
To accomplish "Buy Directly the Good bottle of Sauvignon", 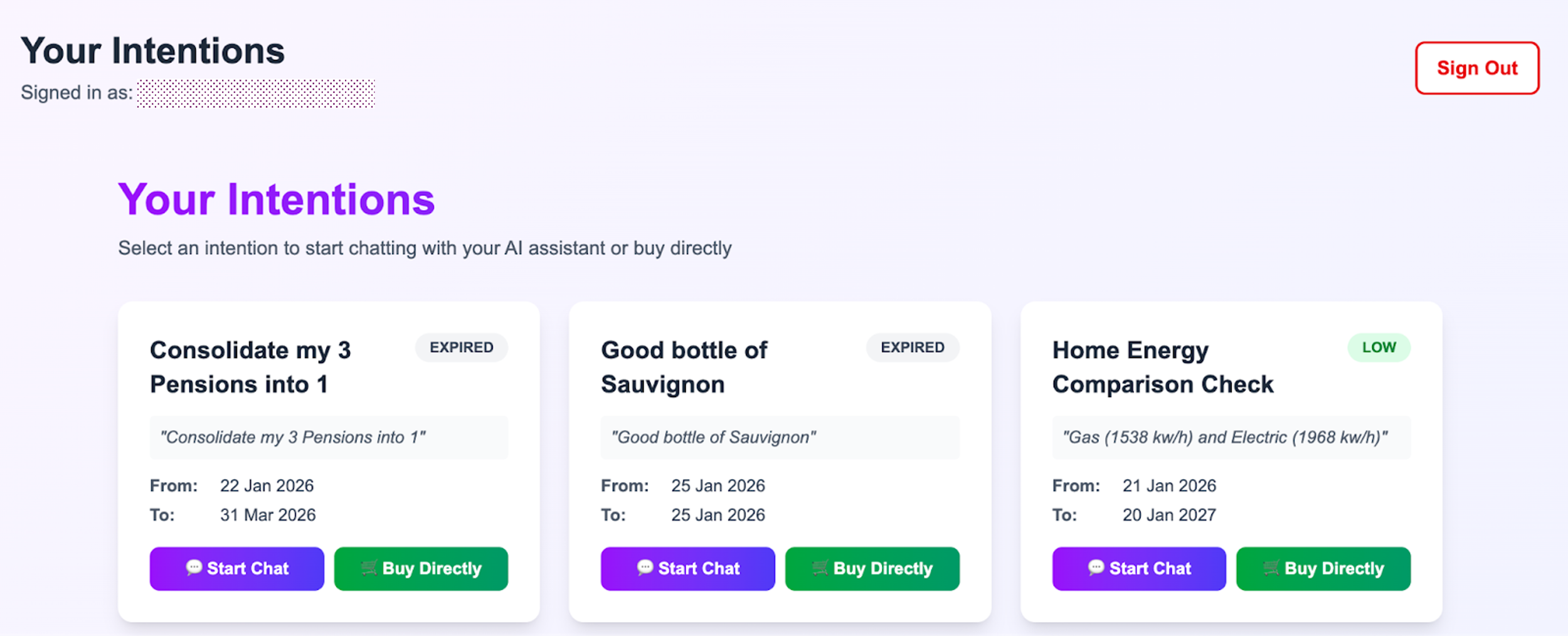I will click(872, 569).
